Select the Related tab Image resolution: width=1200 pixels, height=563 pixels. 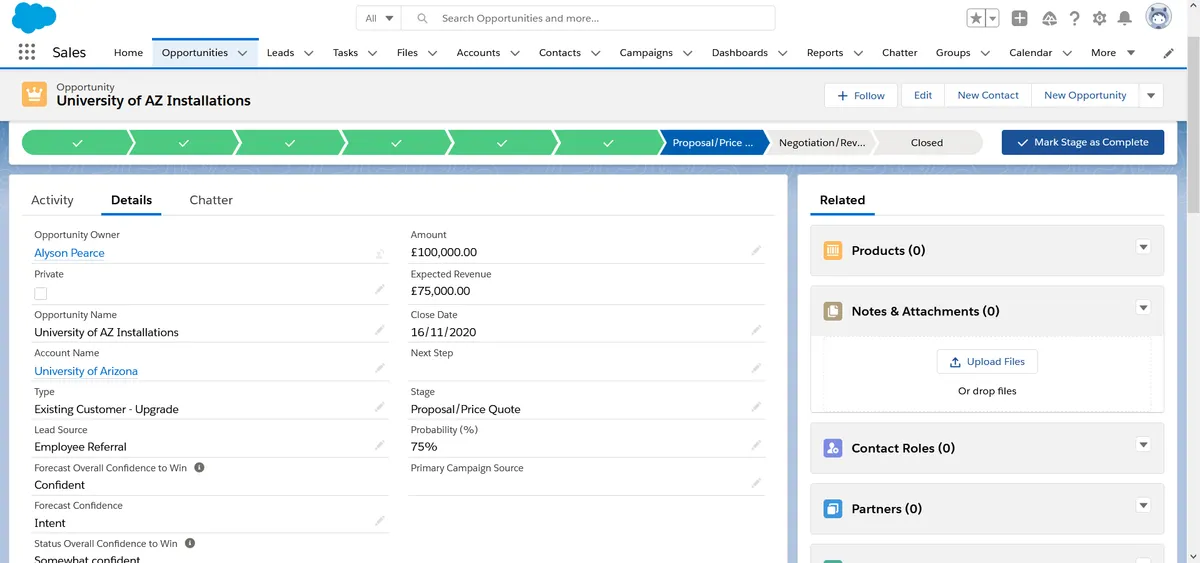(842, 200)
